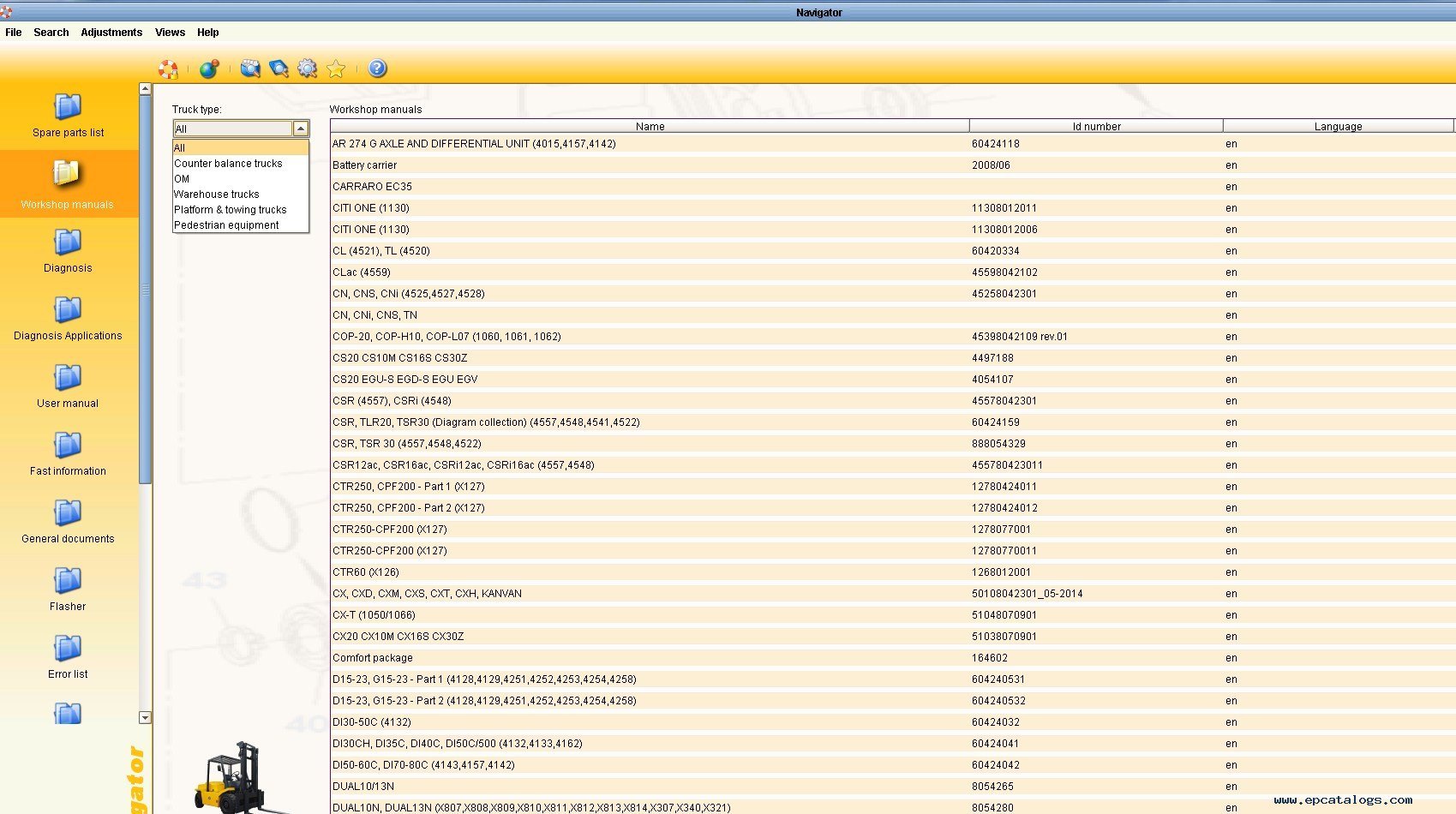The image size is (1456, 814).
Task: Select 'Counter balance trucks' option
Action: pyautogui.click(x=240, y=164)
